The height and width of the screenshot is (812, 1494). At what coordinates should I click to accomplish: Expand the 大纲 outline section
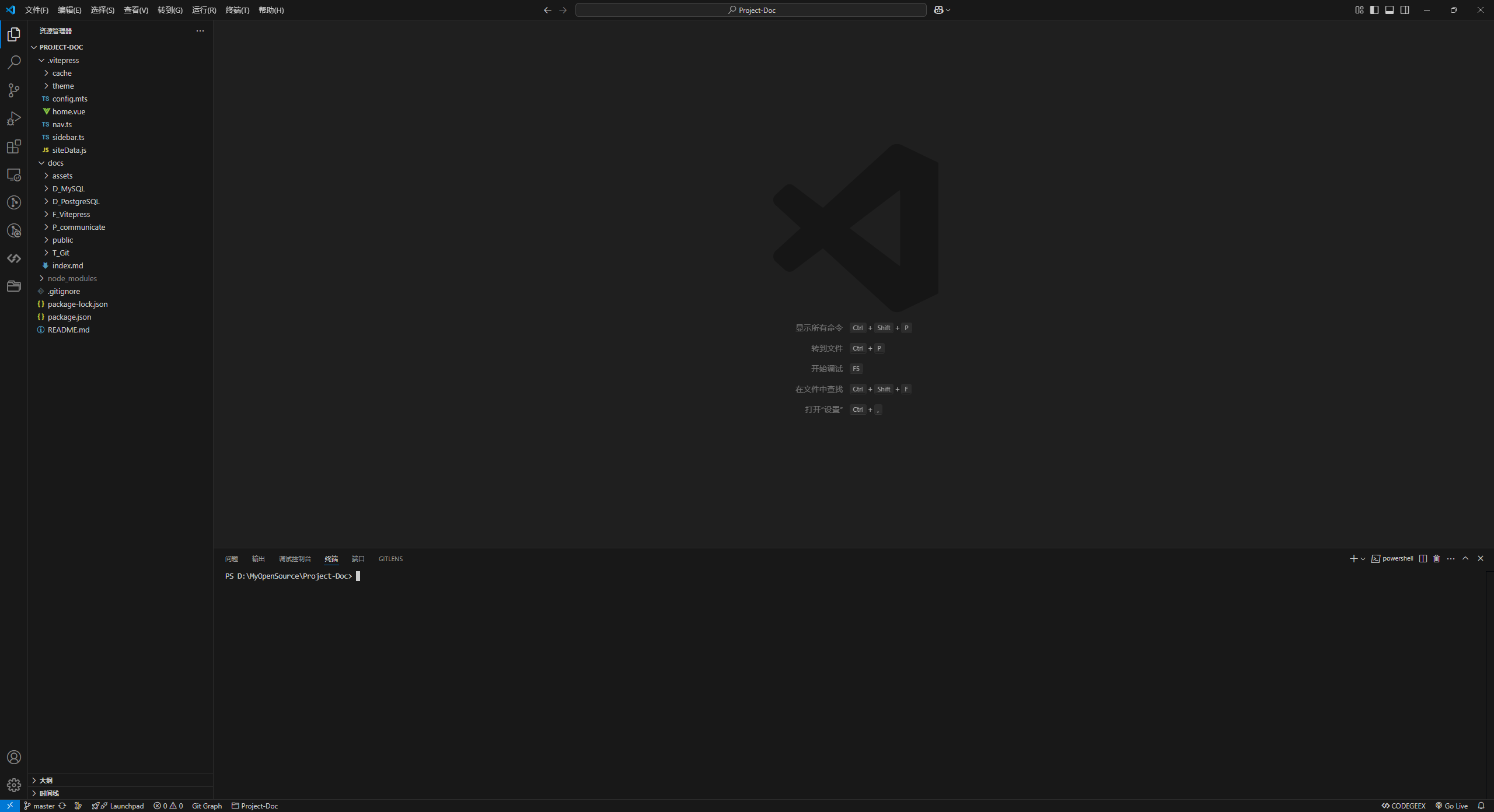tap(120, 780)
